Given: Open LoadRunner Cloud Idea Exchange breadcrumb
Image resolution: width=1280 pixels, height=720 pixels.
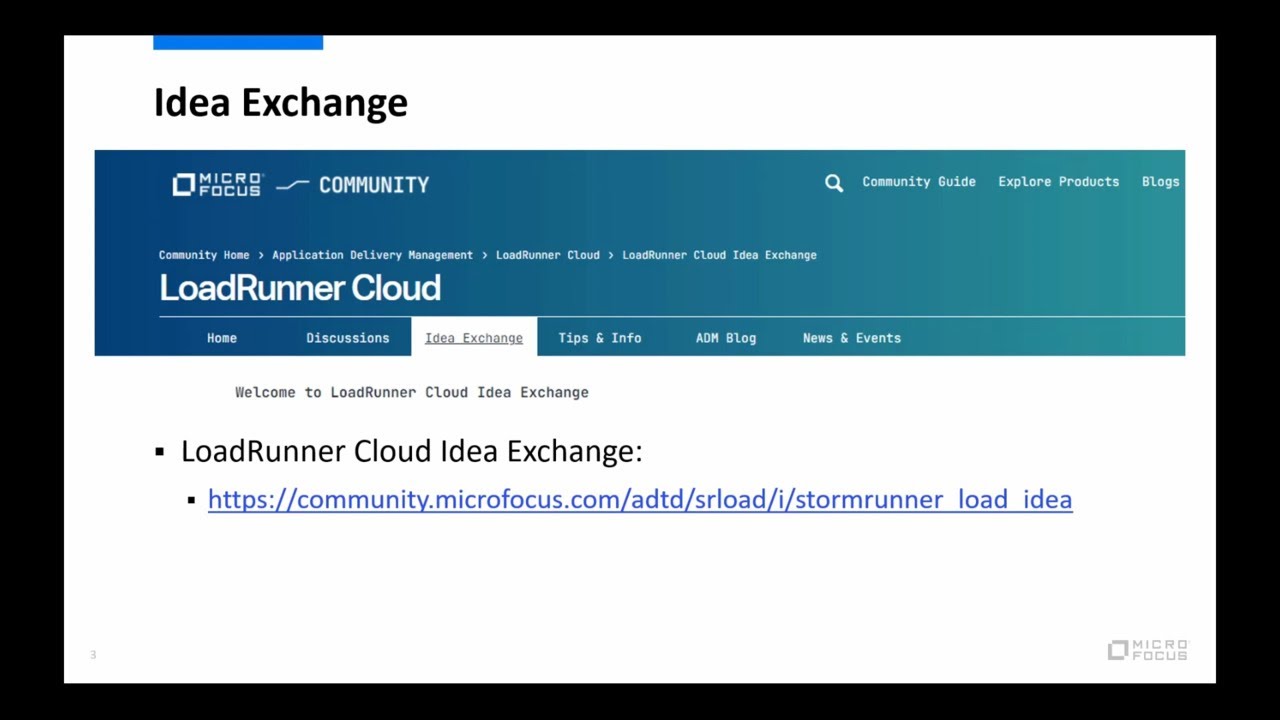Looking at the screenshot, I should pyautogui.click(x=719, y=255).
